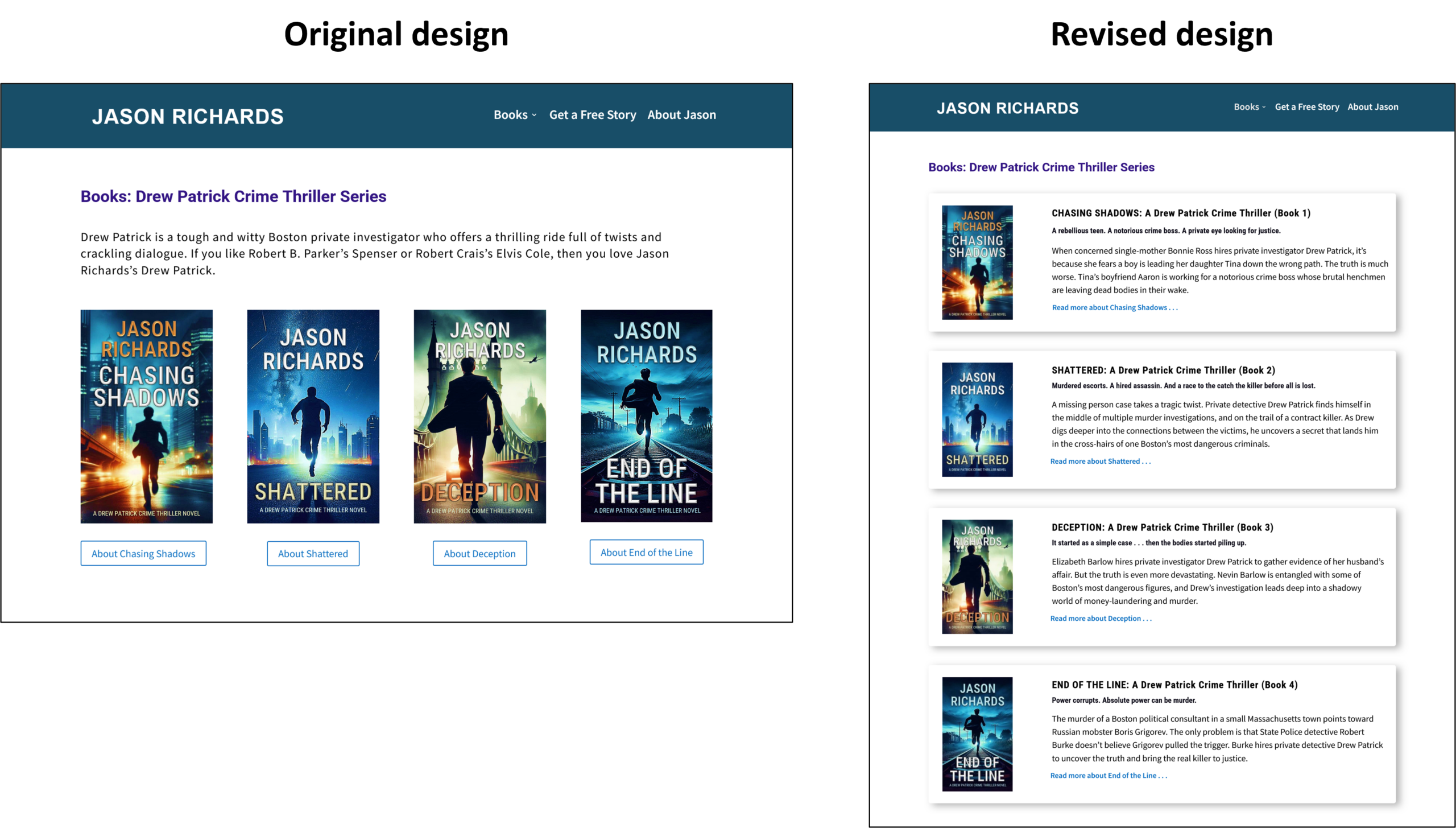Follow Read more about Deception link
Image resolution: width=1456 pixels, height=828 pixels.
coord(1101,618)
